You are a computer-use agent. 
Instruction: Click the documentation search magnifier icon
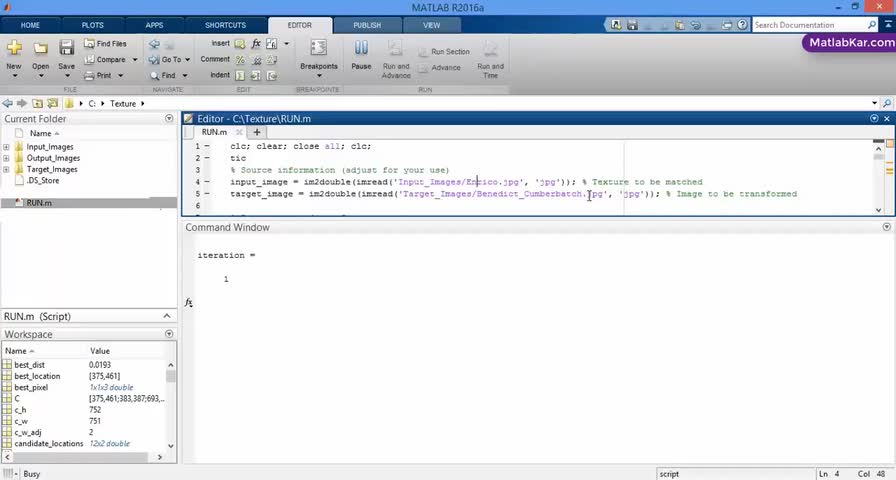[x=871, y=25]
